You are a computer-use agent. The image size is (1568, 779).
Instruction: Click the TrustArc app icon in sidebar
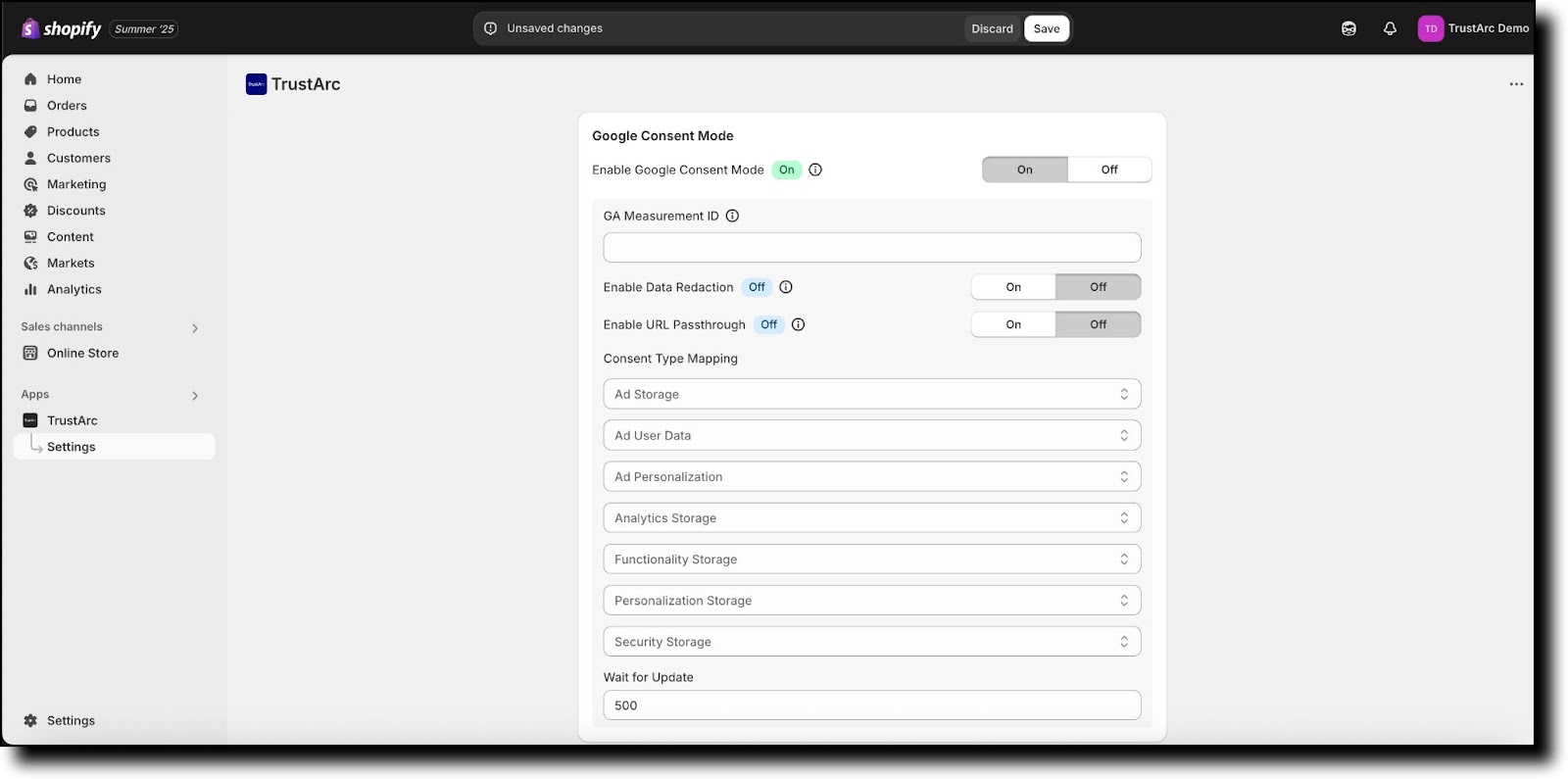[30, 420]
